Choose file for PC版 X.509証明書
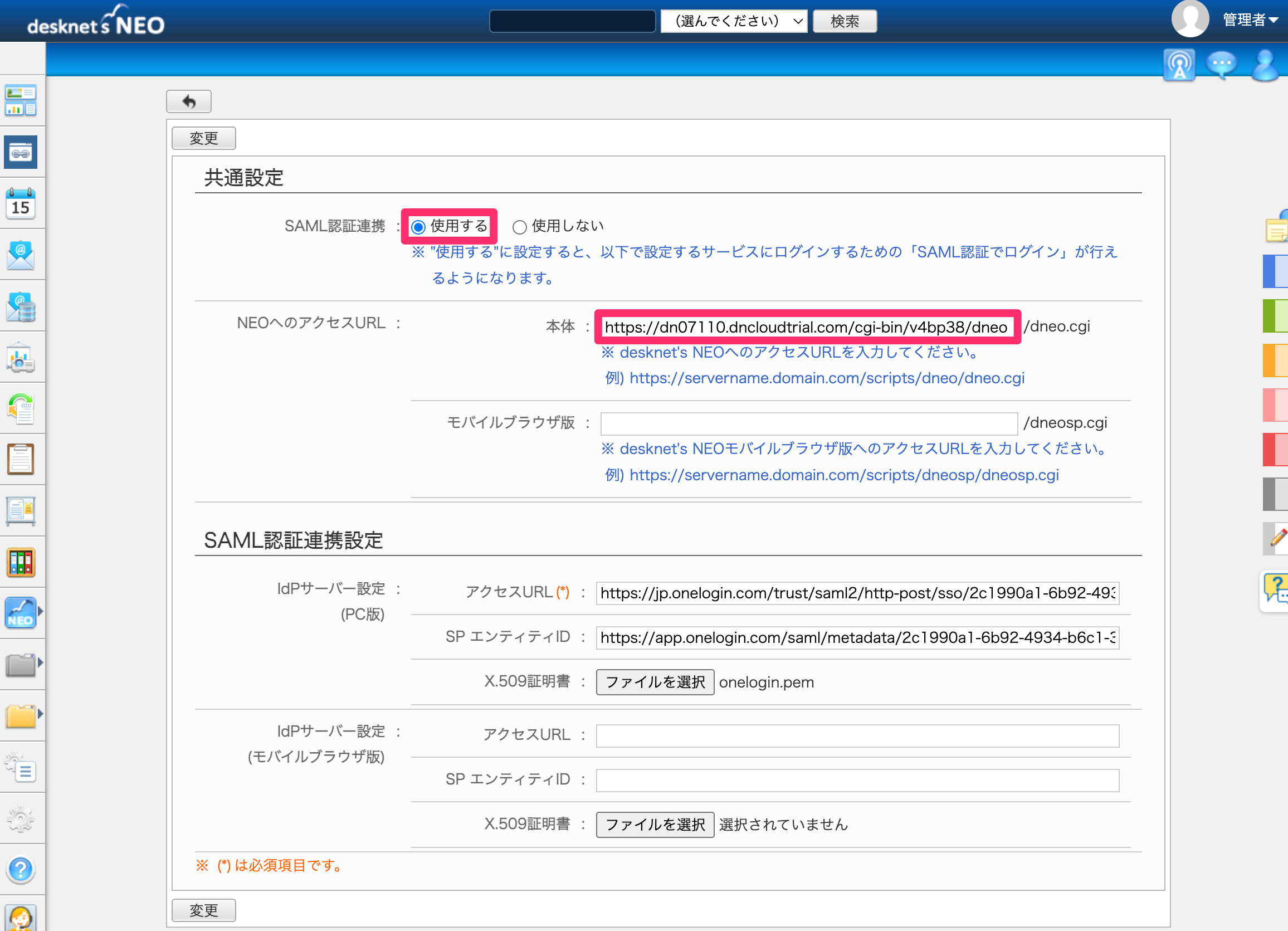The height and width of the screenshot is (931, 1288). point(655,682)
